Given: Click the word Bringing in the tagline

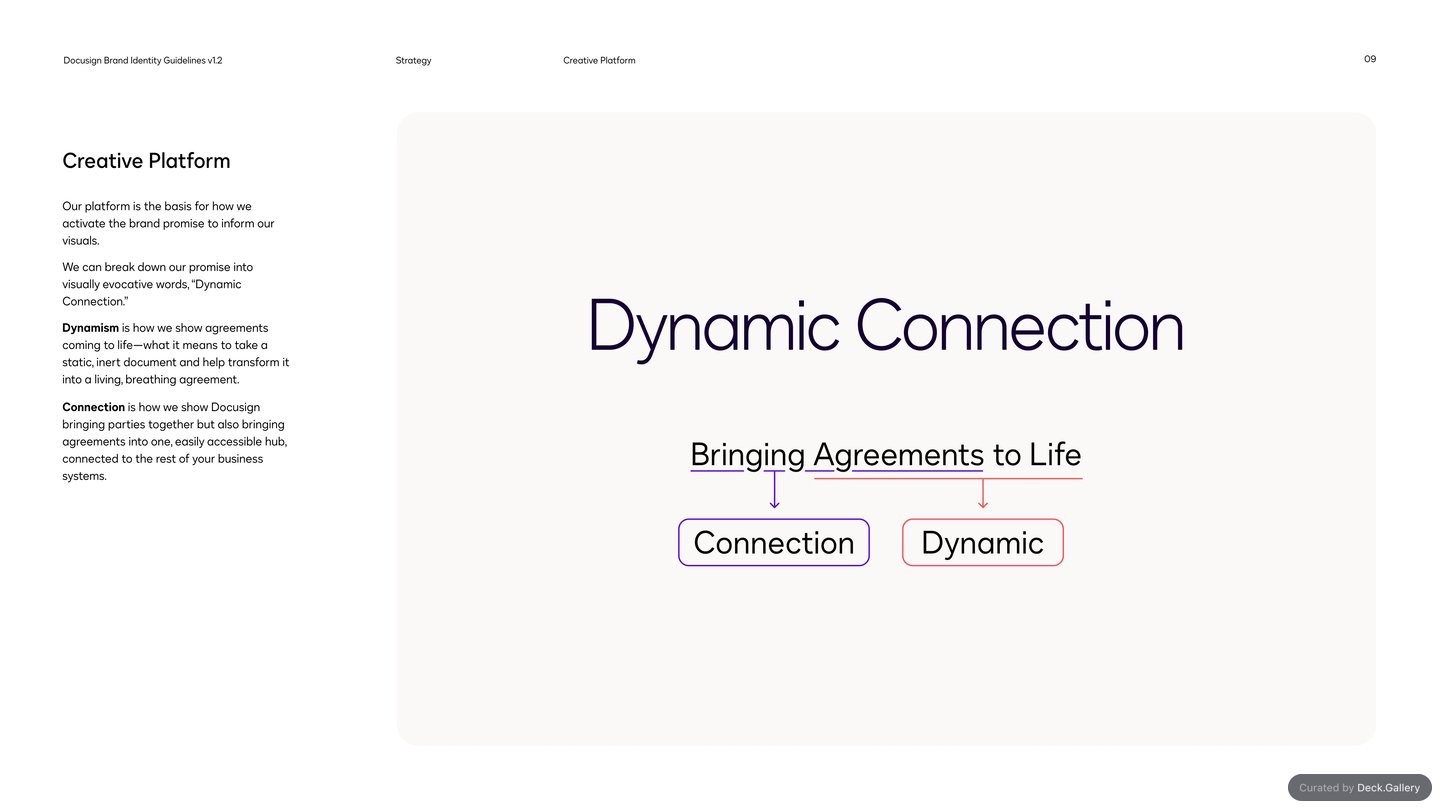Looking at the screenshot, I should point(747,455).
